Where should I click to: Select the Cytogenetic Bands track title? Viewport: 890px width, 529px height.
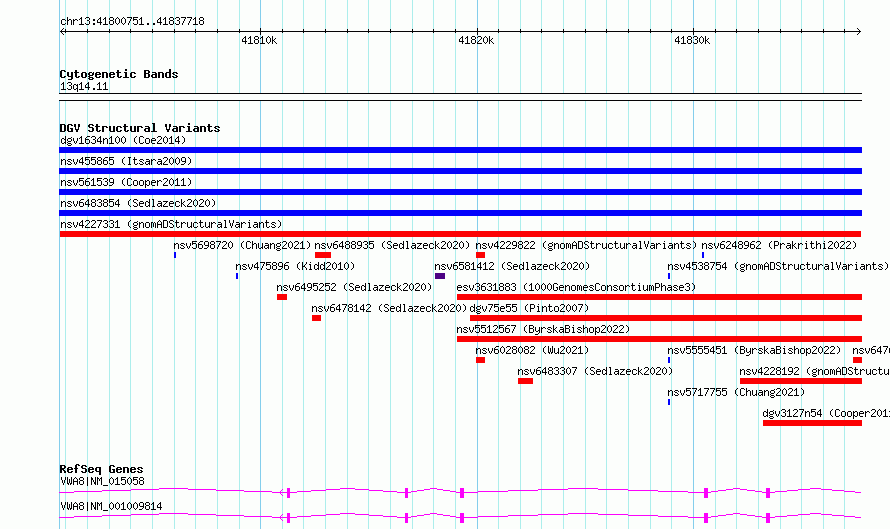pos(119,74)
